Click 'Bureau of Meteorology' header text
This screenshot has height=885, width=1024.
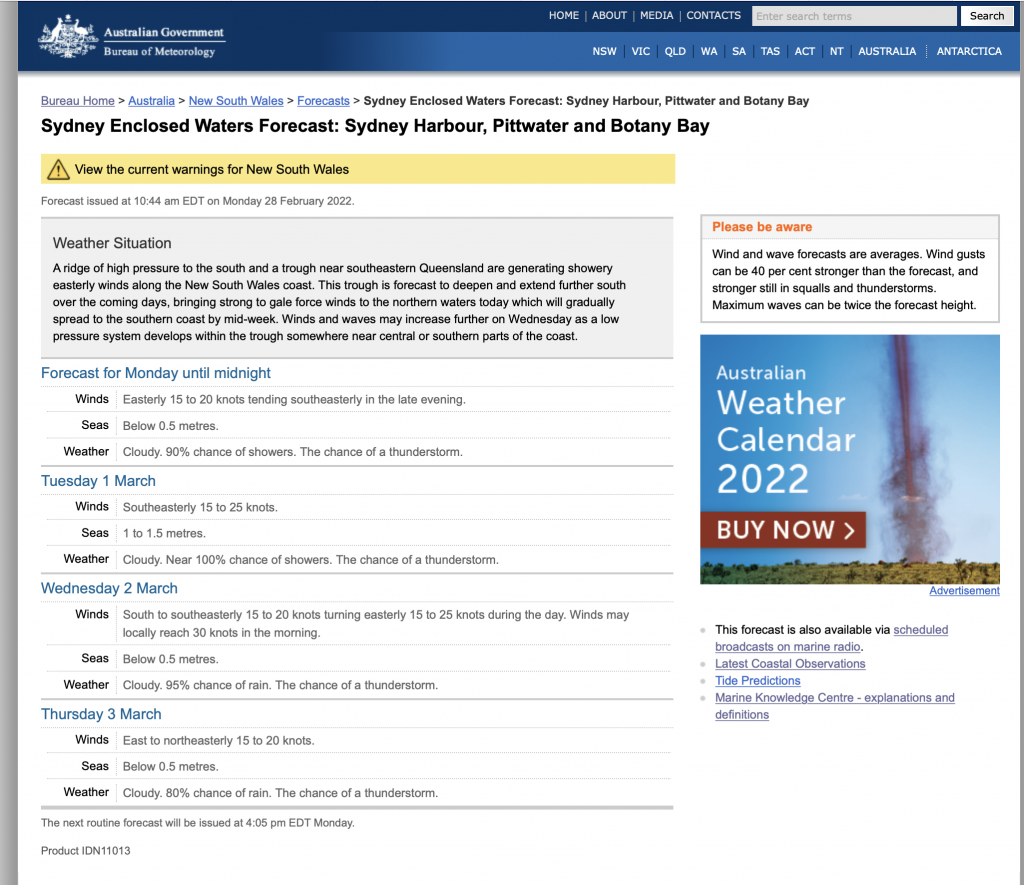159,51
